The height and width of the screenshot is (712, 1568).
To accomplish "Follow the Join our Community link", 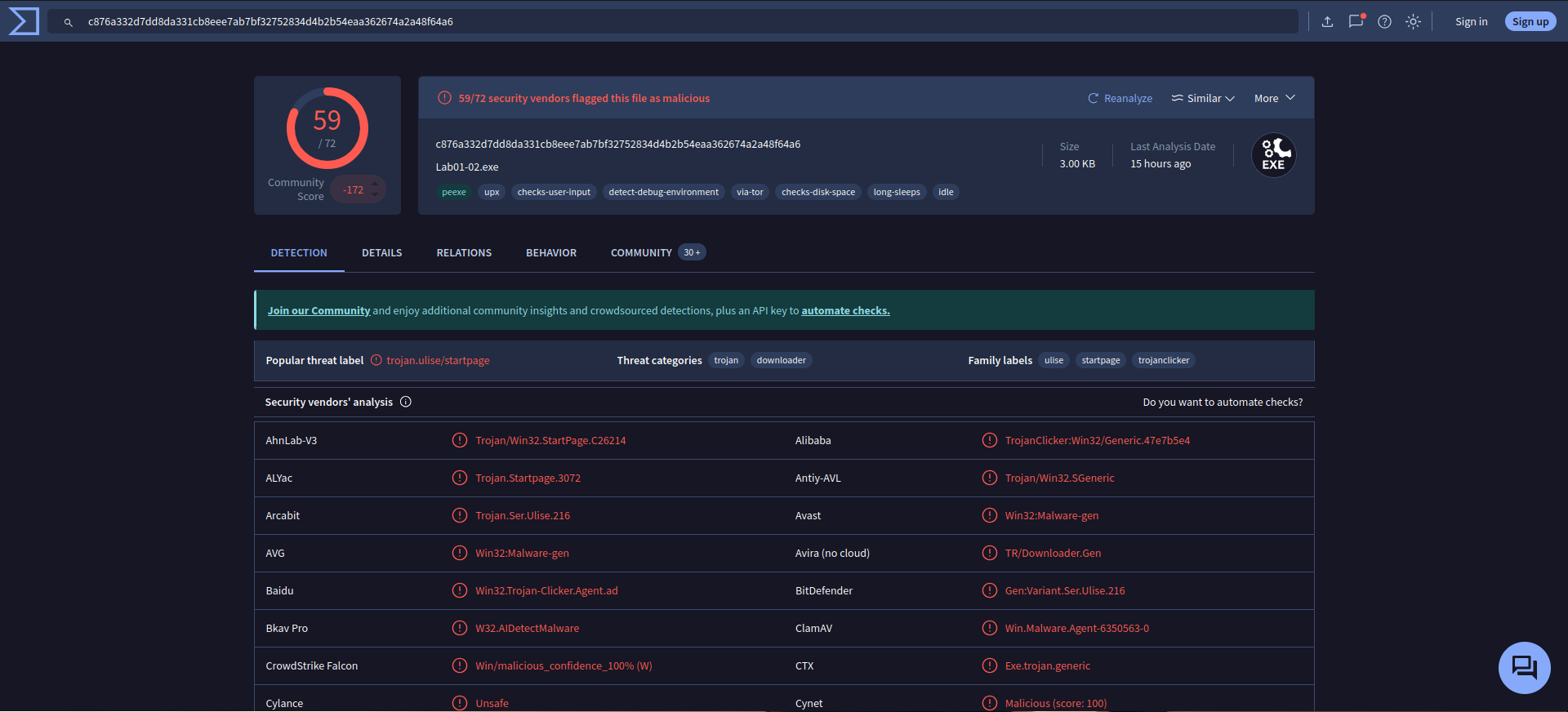I will click(318, 311).
